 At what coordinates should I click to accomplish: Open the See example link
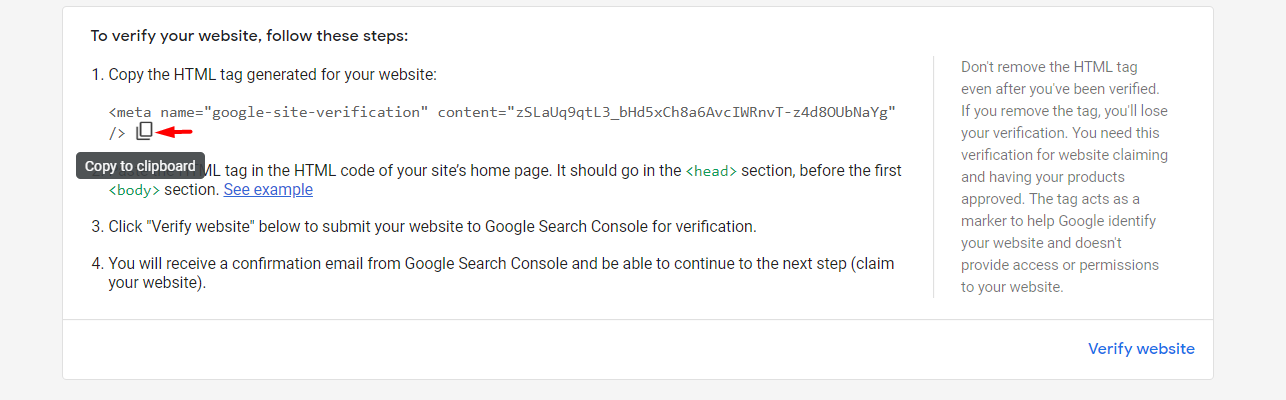tap(268, 189)
